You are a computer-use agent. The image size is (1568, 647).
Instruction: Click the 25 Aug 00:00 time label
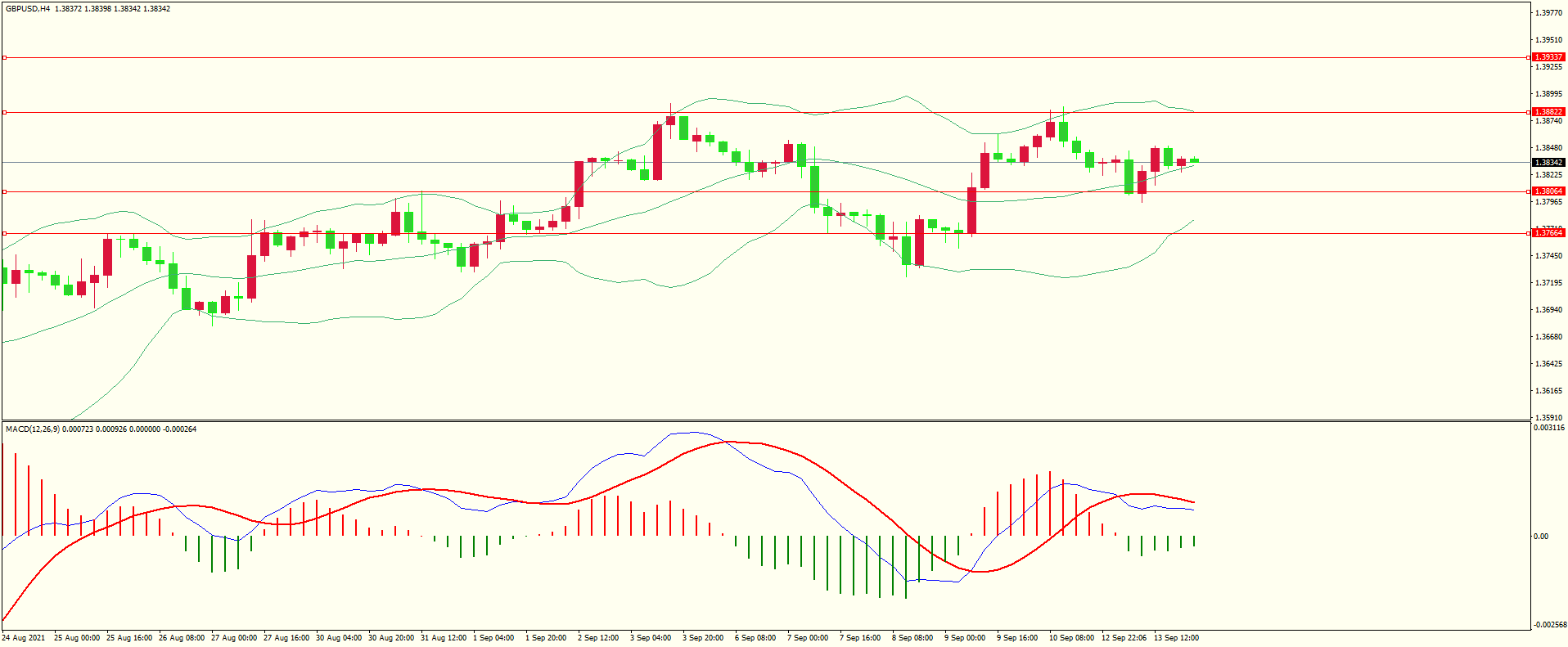tap(77, 638)
